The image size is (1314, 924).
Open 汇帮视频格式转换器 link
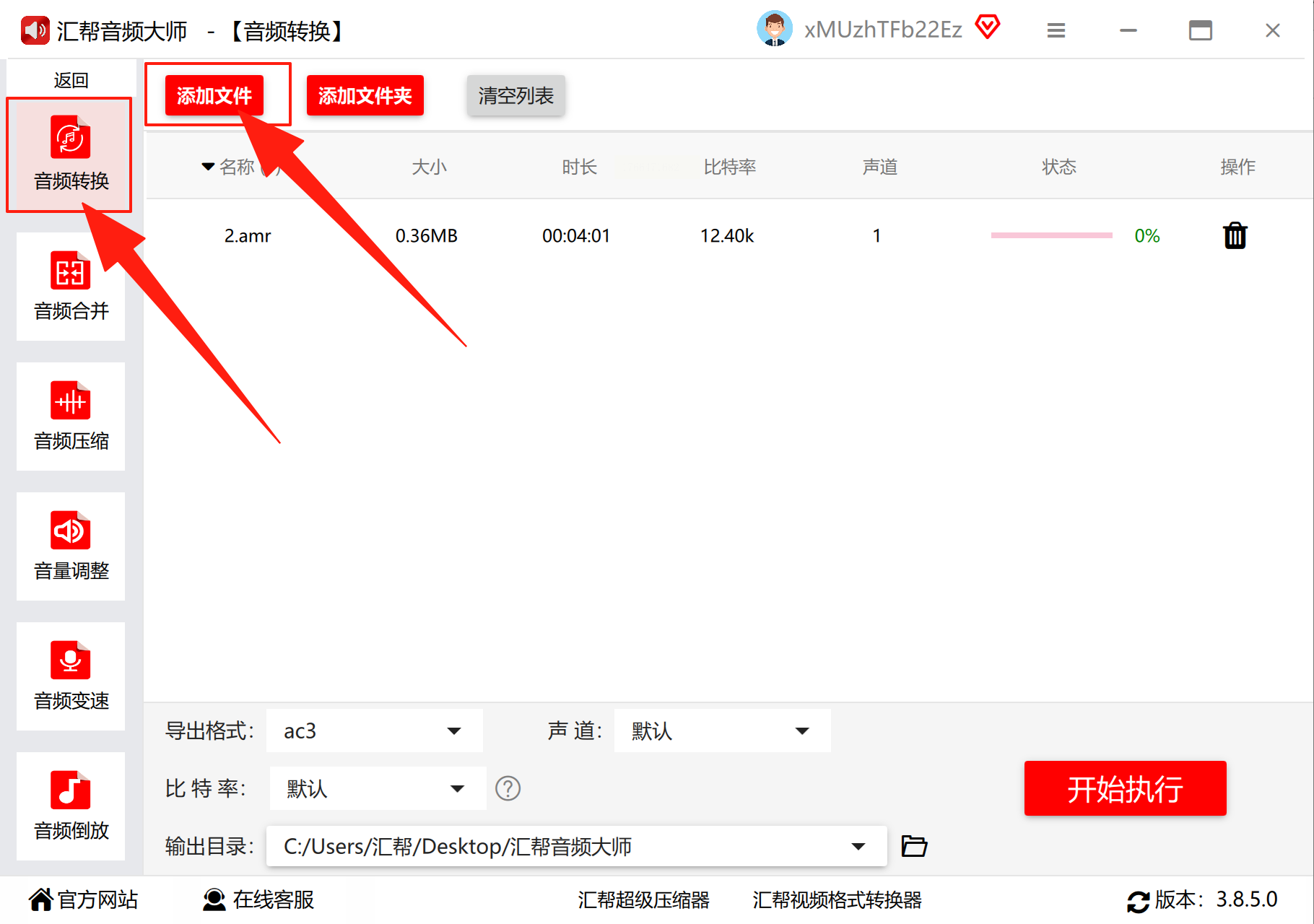837,900
